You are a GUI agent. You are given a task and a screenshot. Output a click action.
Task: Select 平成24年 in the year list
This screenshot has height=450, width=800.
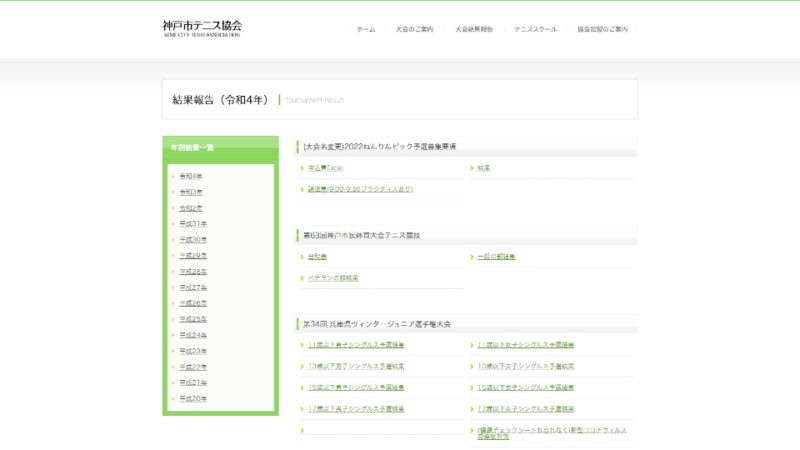(193, 335)
